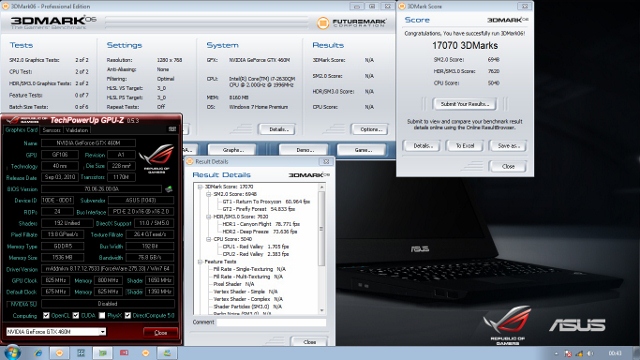This screenshot has height=360, width=640.
Task: Click the Comment input field
Action: point(271,322)
